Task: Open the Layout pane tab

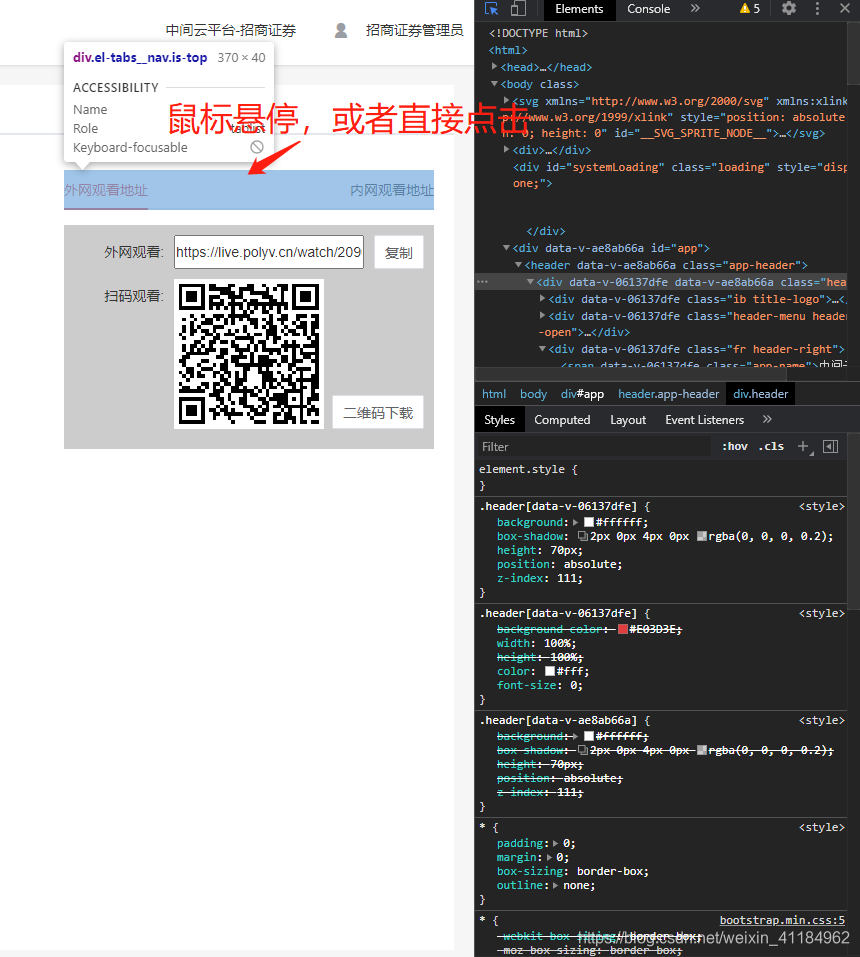Action: pyautogui.click(x=627, y=420)
